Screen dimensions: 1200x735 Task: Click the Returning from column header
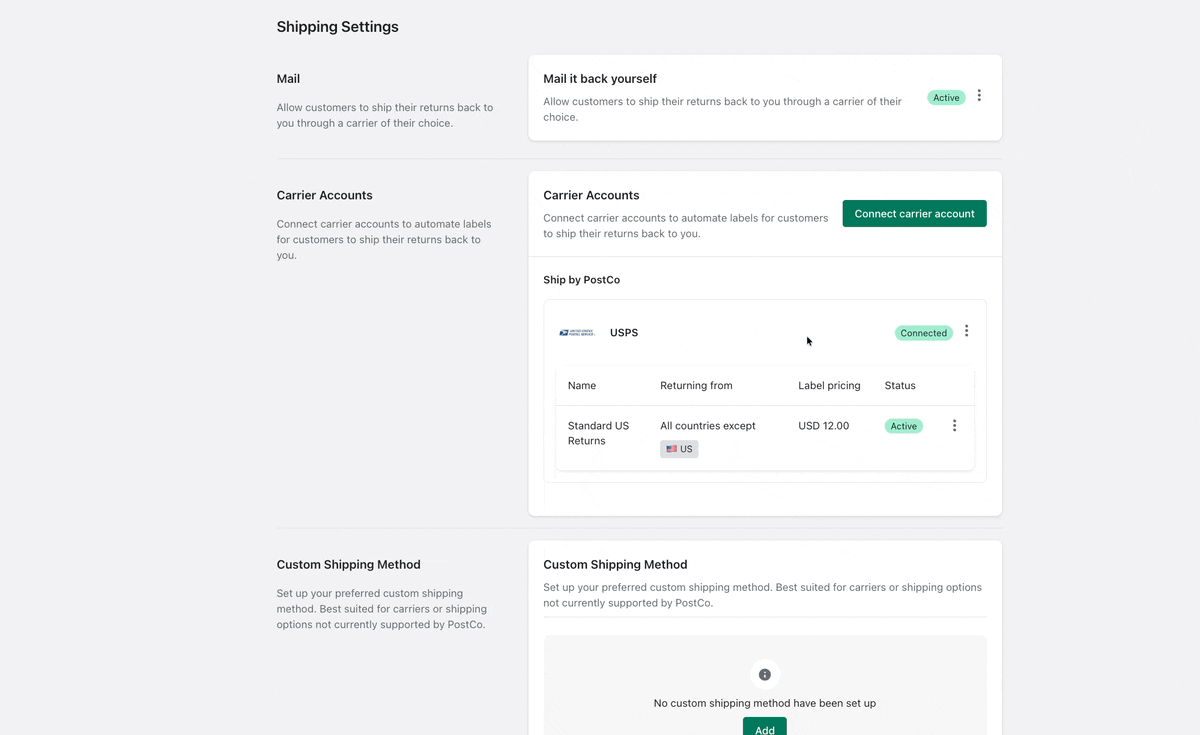tap(696, 385)
